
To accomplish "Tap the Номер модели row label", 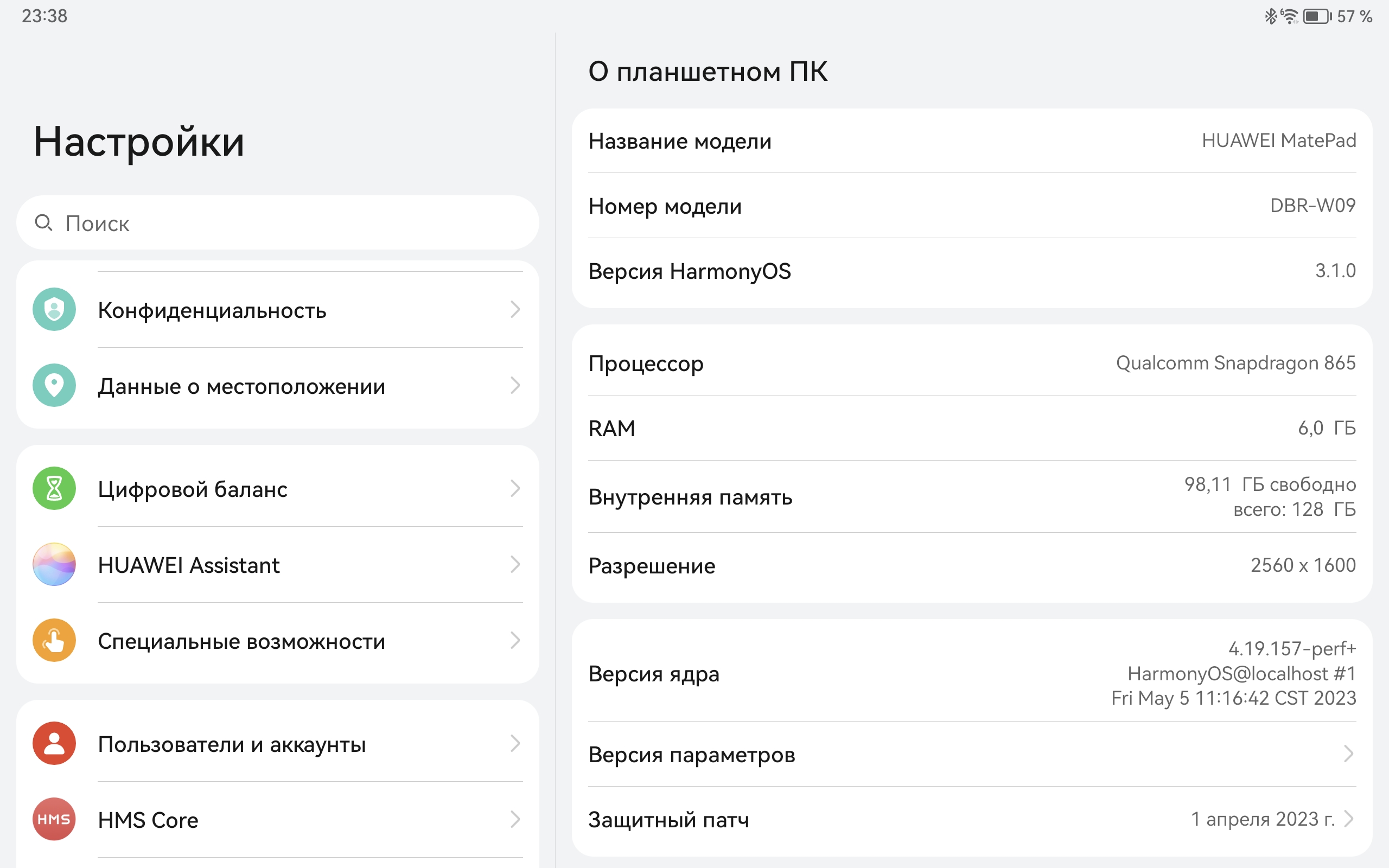I will [x=665, y=206].
